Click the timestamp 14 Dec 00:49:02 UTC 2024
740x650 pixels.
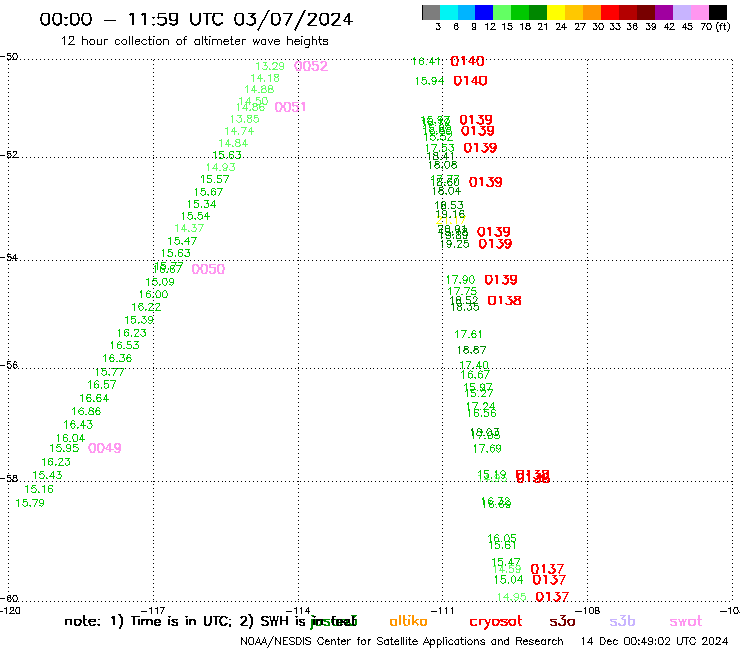654,642
